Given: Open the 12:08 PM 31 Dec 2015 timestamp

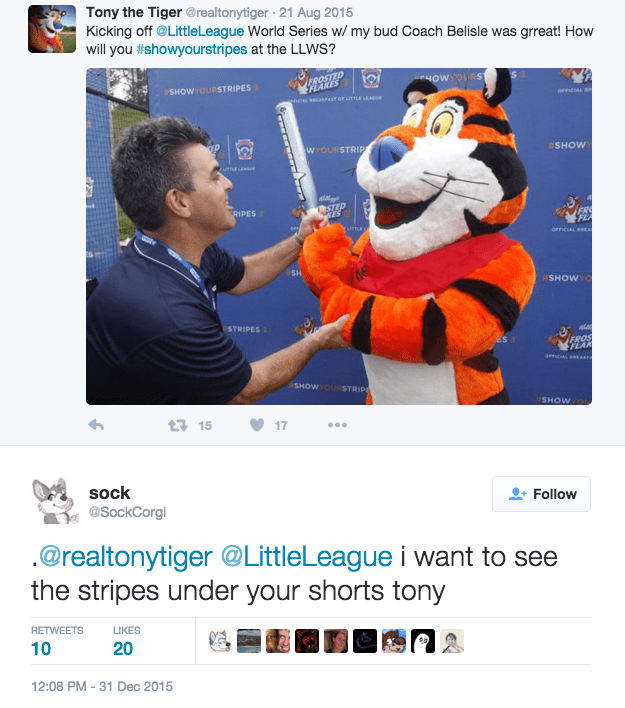Looking at the screenshot, I should (x=102, y=686).
